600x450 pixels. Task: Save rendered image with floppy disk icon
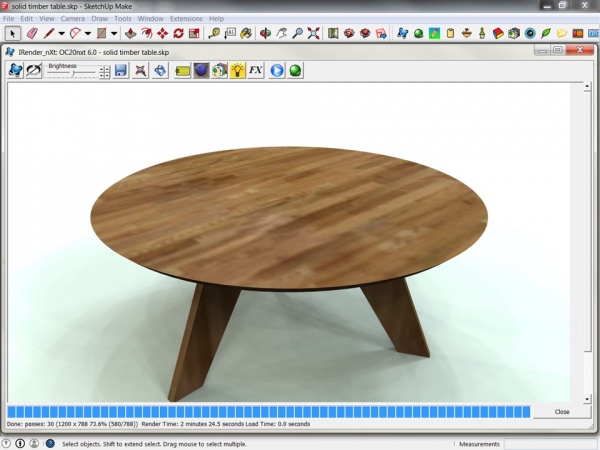(x=120, y=71)
